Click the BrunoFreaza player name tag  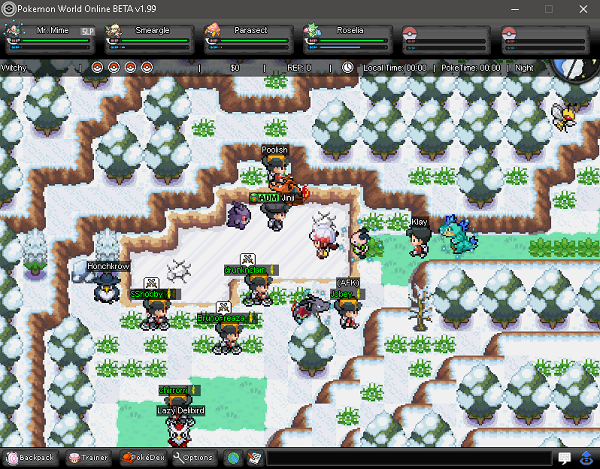[x=226, y=318]
